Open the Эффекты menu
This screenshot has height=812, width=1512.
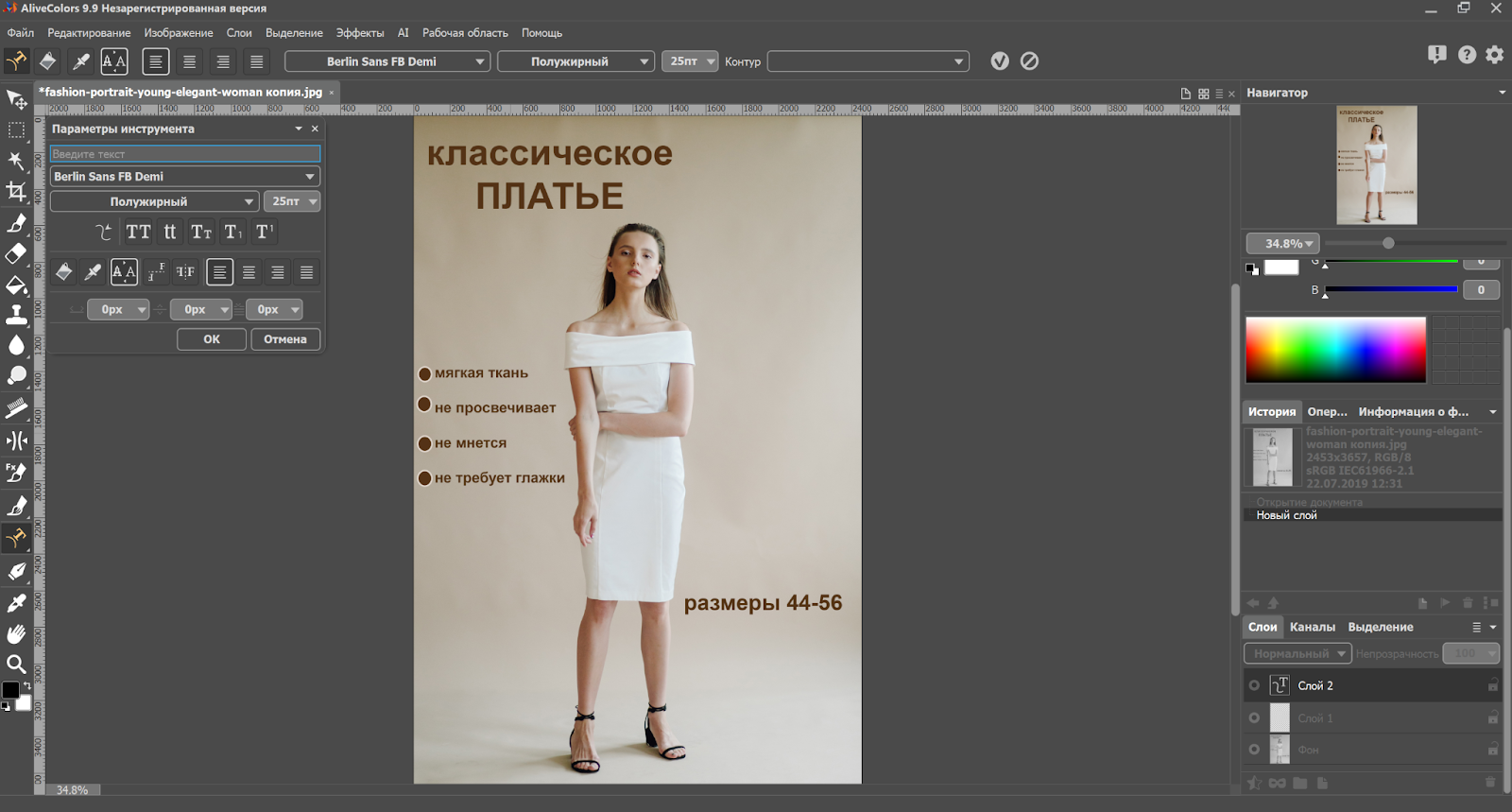[359, 33]
